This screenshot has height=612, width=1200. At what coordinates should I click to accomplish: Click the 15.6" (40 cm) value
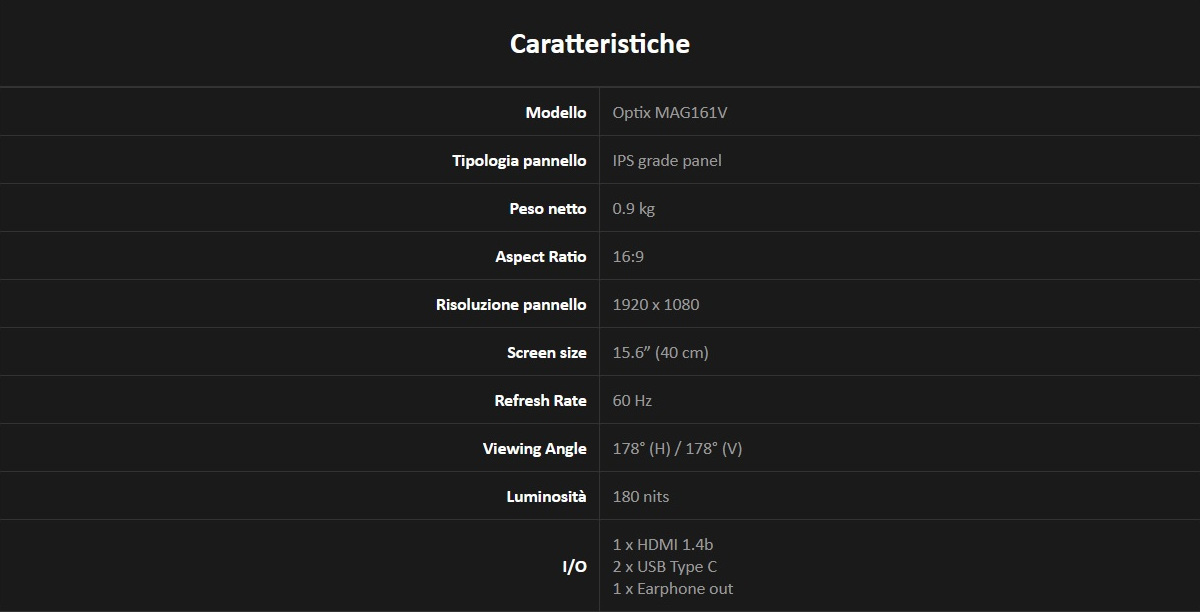click(661, 352)
